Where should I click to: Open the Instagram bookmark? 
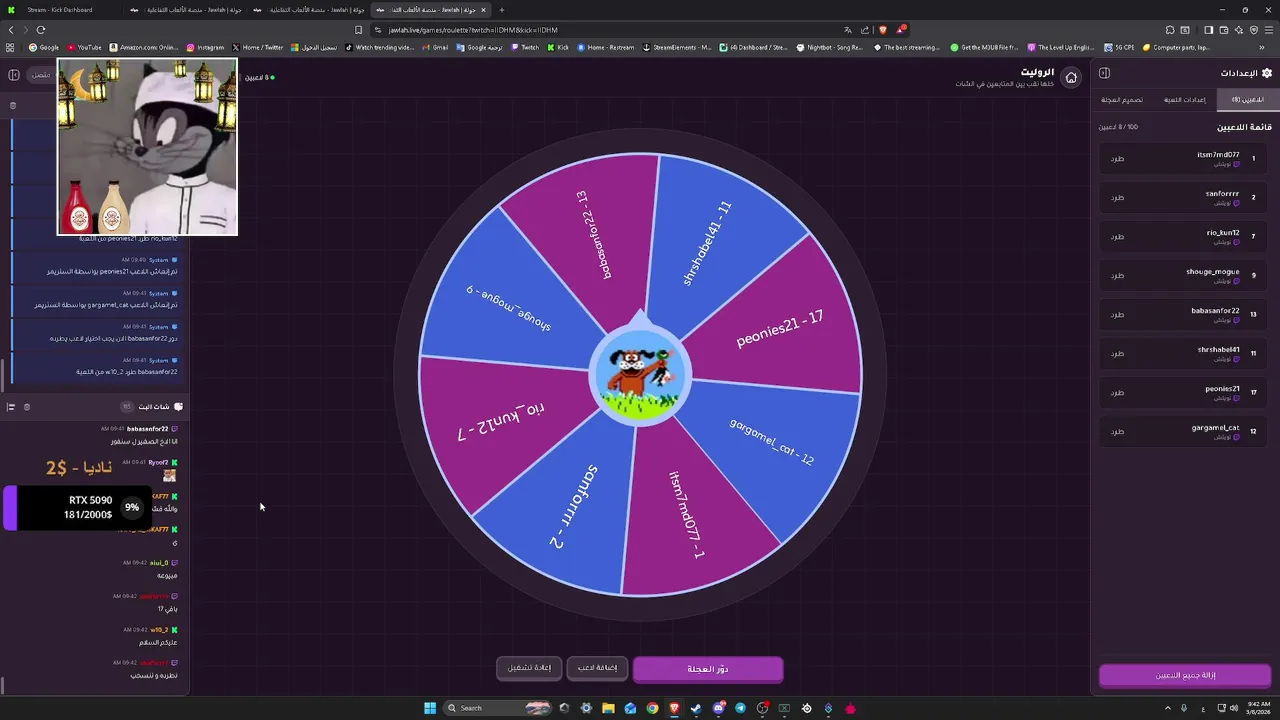point(205,47)
